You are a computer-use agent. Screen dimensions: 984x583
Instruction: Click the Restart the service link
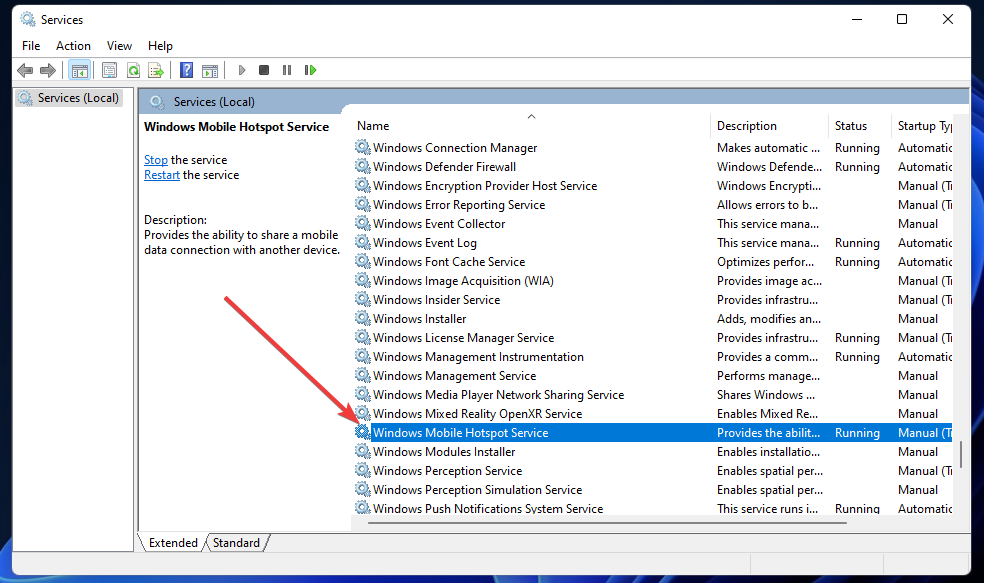pyautogui.click(x=161, y=175)
